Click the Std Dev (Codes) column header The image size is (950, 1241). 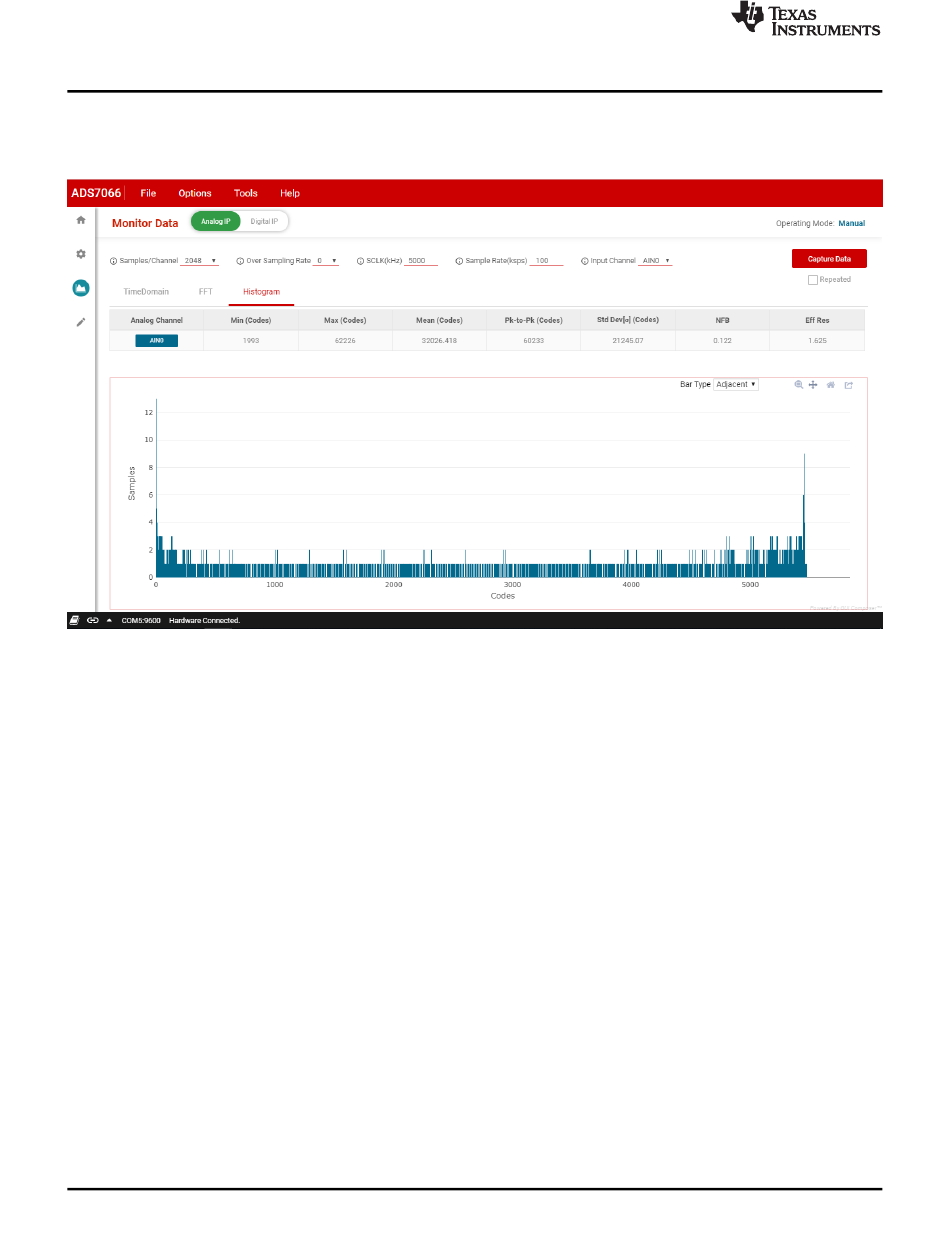pyautogui.click(x=628, y=320)
